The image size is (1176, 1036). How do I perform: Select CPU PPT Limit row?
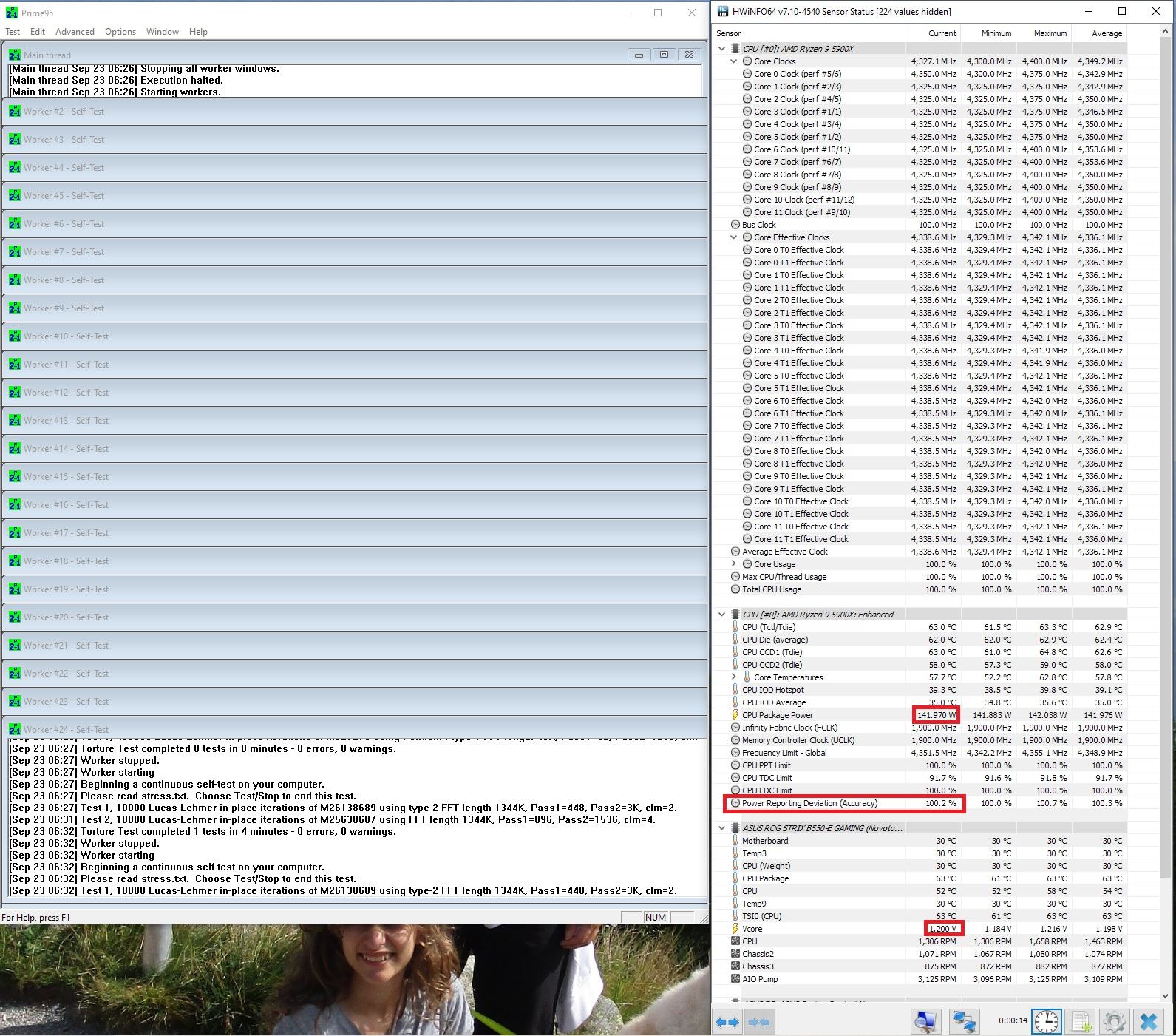click(x=920, y=765)
